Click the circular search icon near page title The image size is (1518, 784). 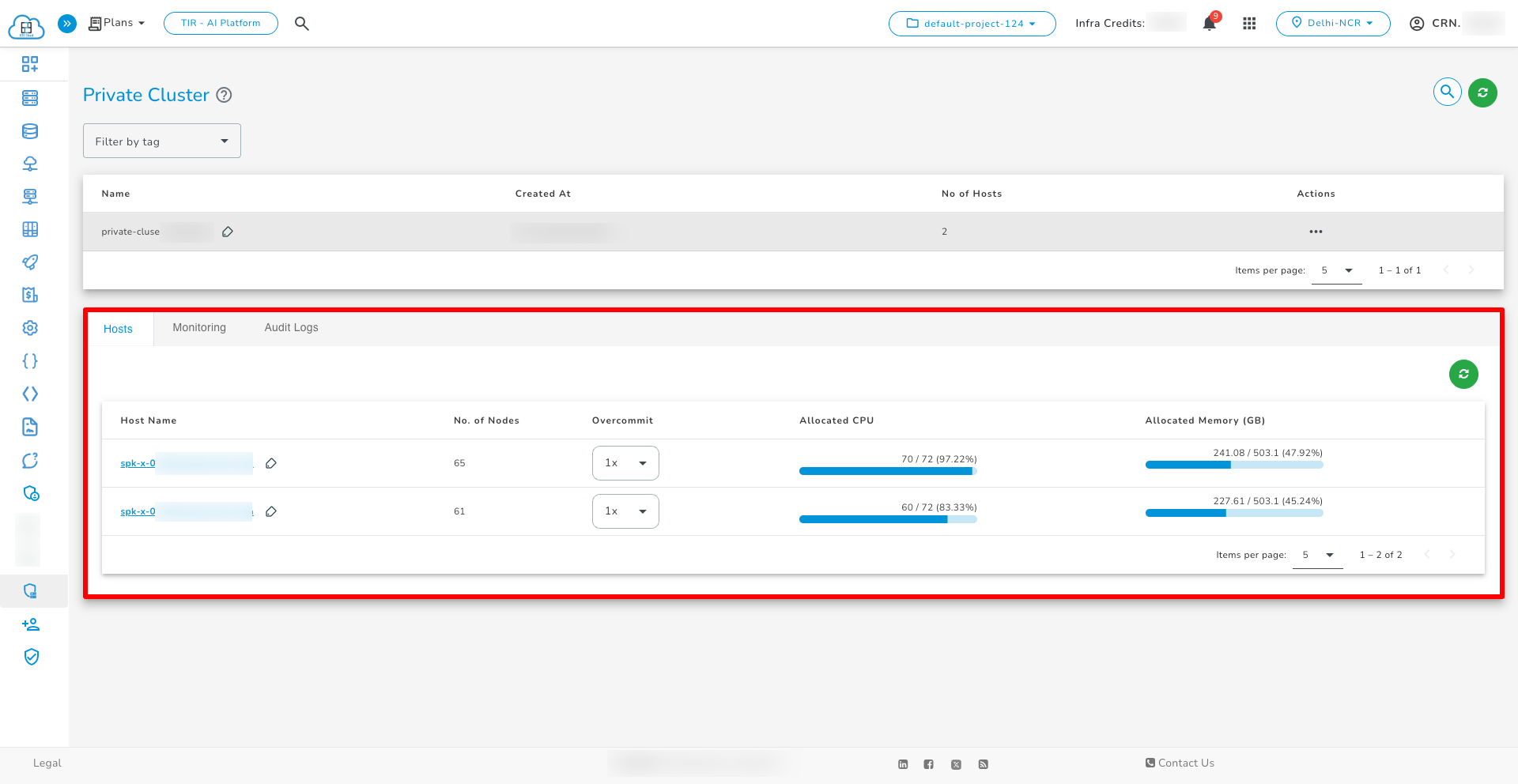point(1447,92)
